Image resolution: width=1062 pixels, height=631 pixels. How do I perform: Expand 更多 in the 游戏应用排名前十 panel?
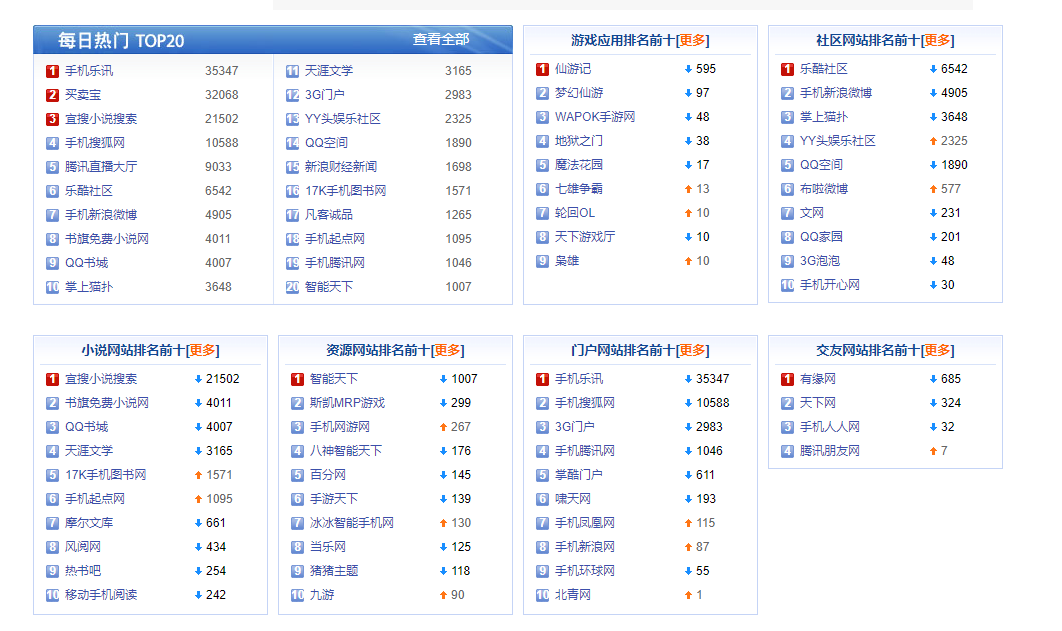click(x=692, y=40)
